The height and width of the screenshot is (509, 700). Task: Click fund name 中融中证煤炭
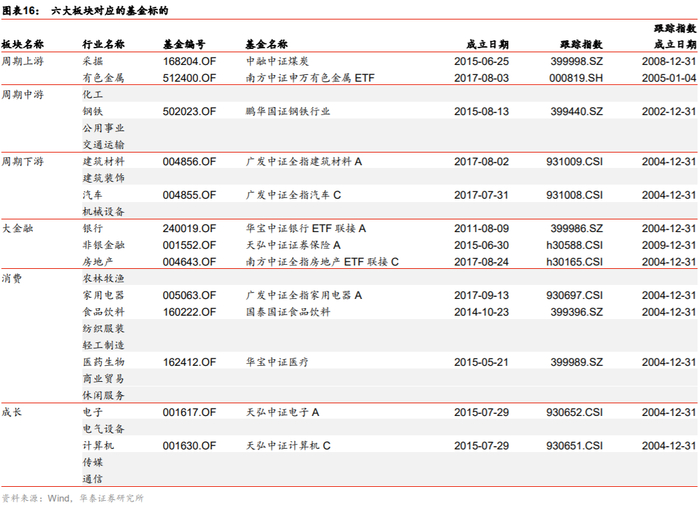277,61
